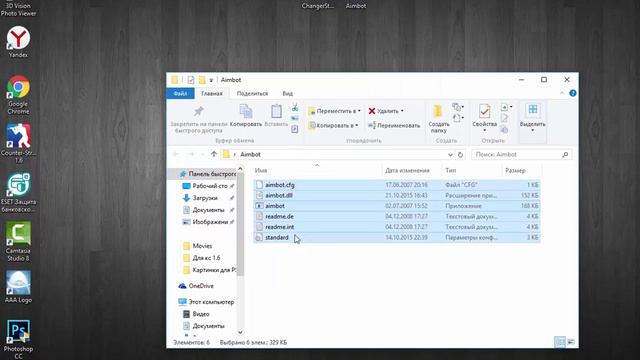Open the quick access toolbar customize arrow
The height and width of the screenshot is (360, 640).
(x=211, y=80)
